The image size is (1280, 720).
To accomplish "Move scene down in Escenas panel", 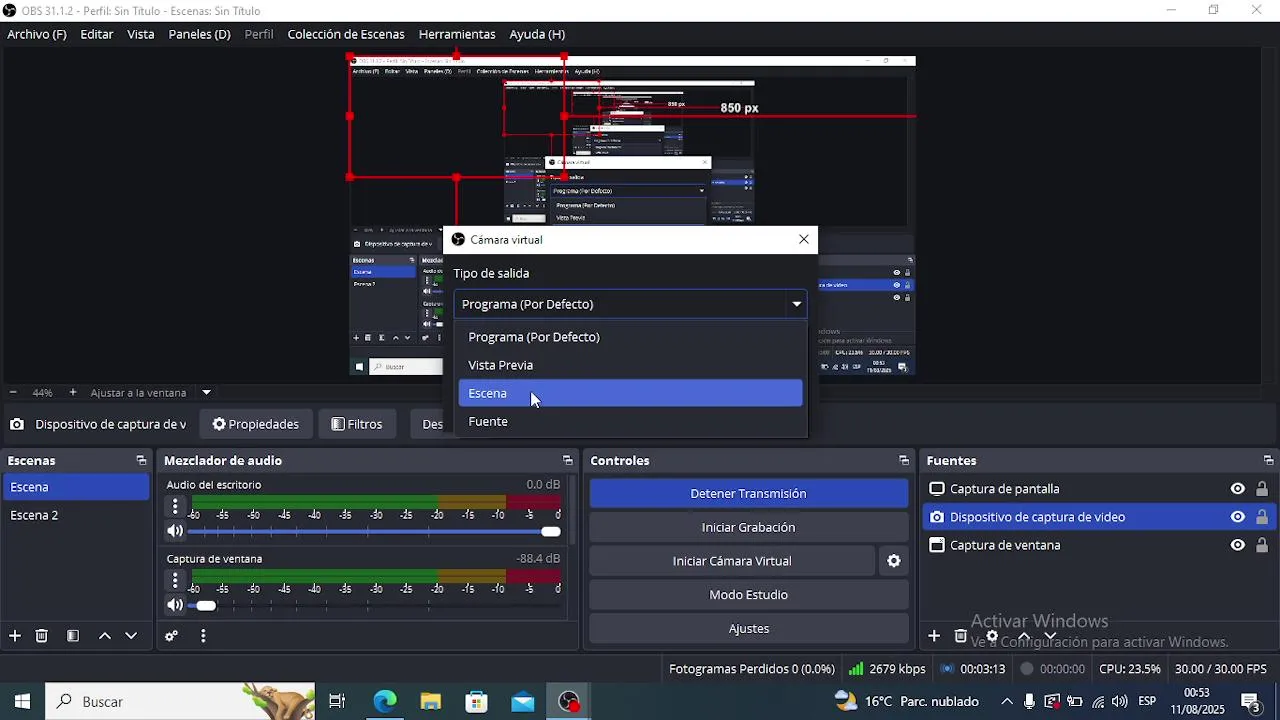I will 131,636.
